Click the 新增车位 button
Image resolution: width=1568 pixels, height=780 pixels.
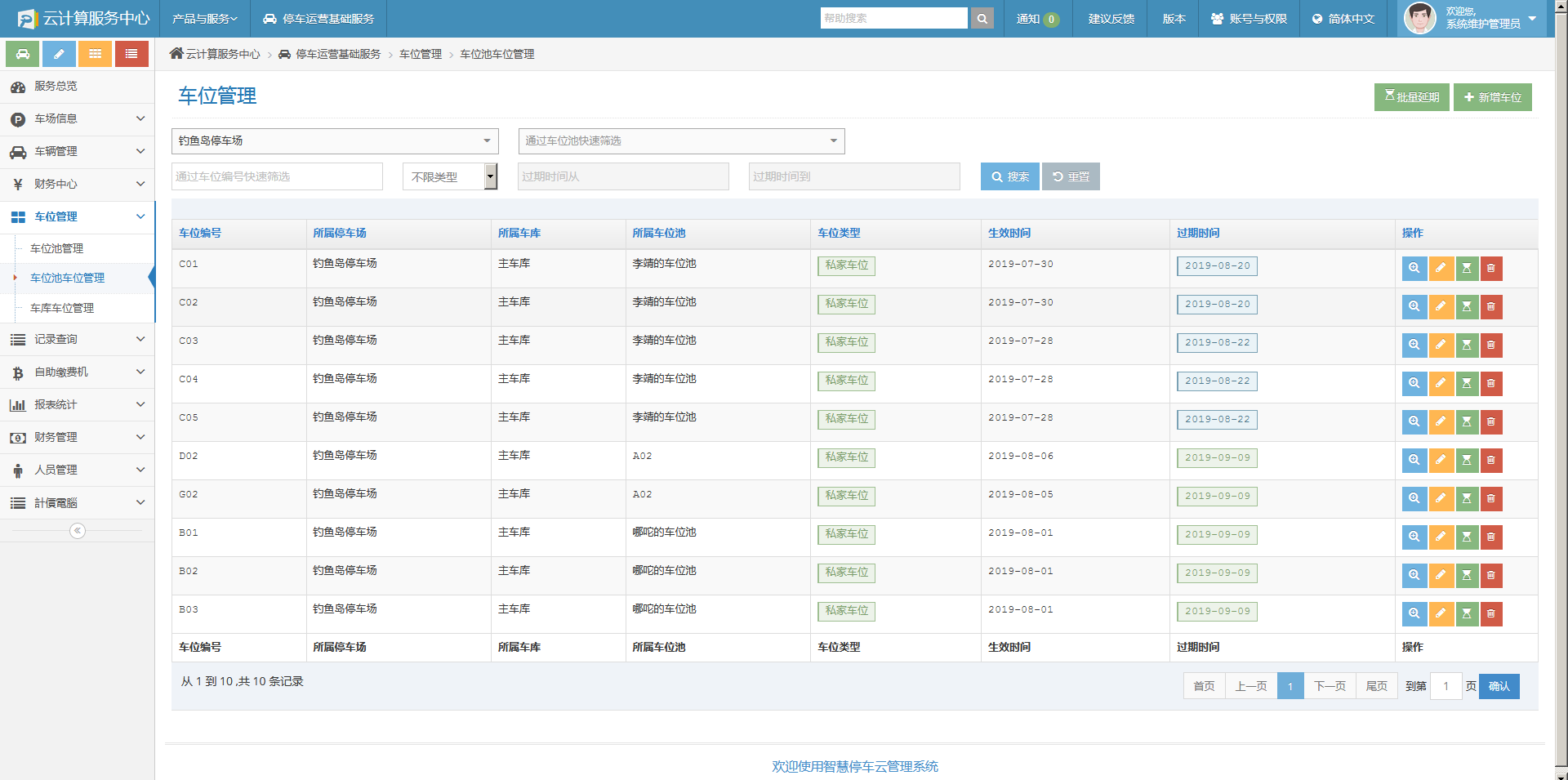point(1492,97)
